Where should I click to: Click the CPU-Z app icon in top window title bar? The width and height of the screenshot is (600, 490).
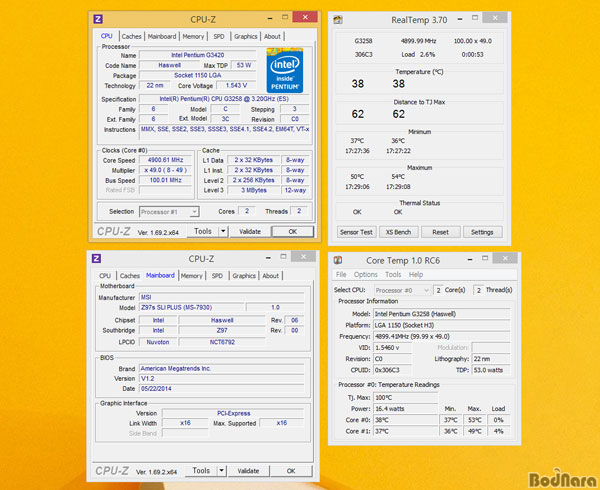[98, 19]
